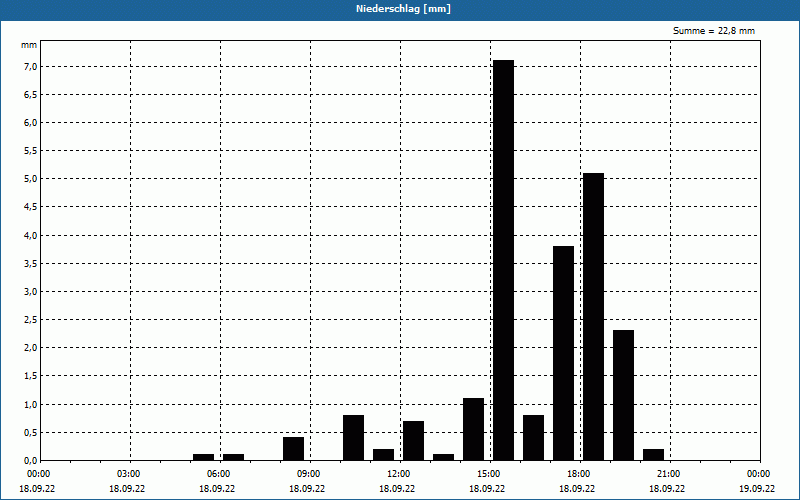Click the 09:00 time label
Viewport: 800px width, 500px height.
pos(309,474)
